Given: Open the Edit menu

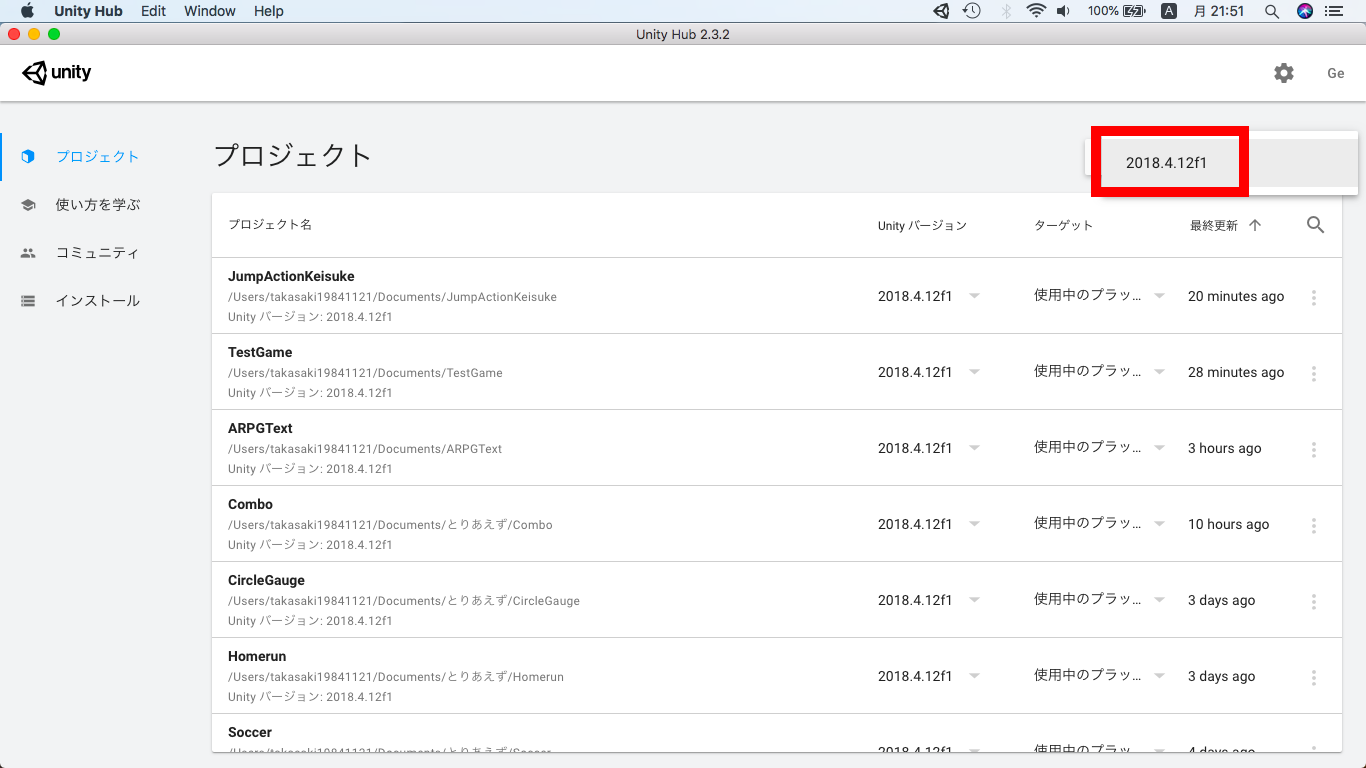Looking at the screenshot, I should pos(153,11).
